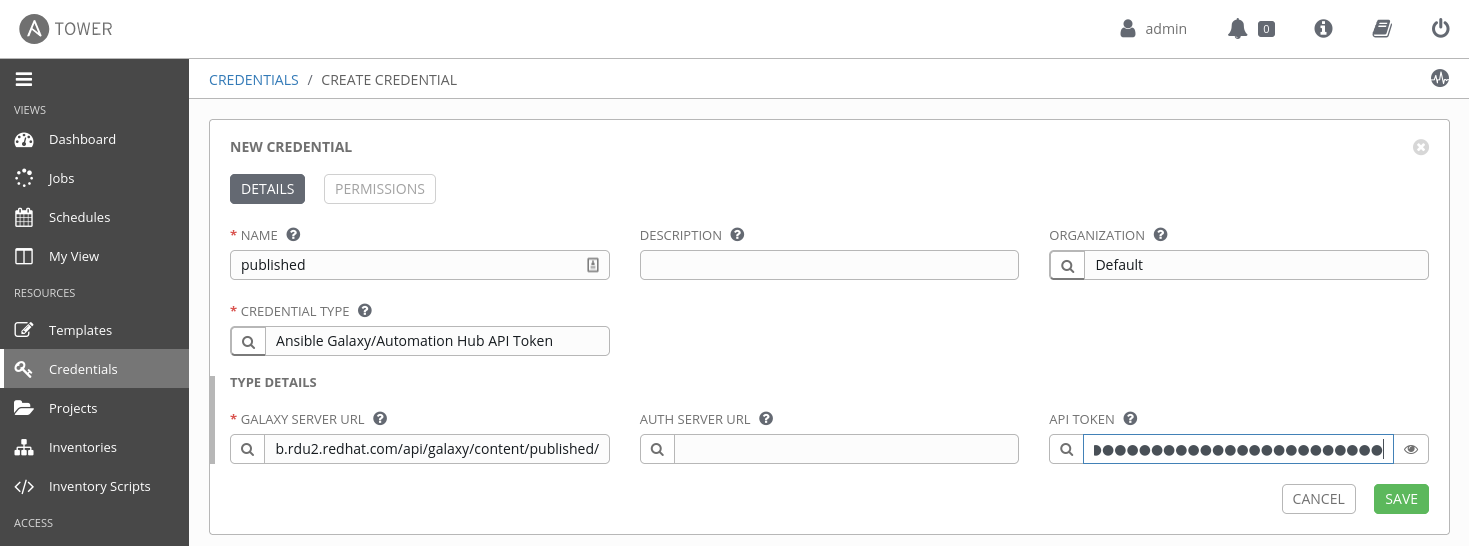The image size is (1469, 546).
Task: Click the CANCEL button
Action: pyautogui.click(x=1319, y=499)
